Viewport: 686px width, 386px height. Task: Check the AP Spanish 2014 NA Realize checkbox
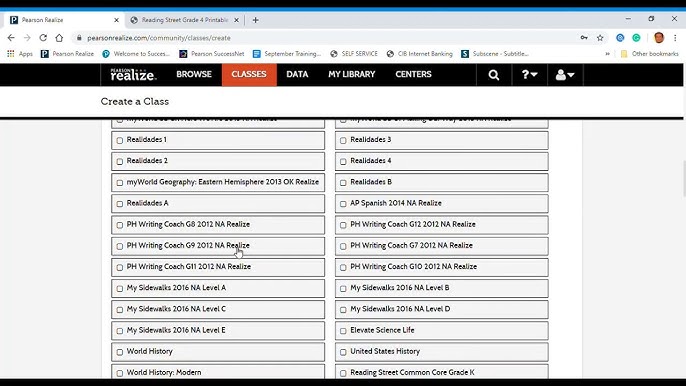tap(343, 204)
